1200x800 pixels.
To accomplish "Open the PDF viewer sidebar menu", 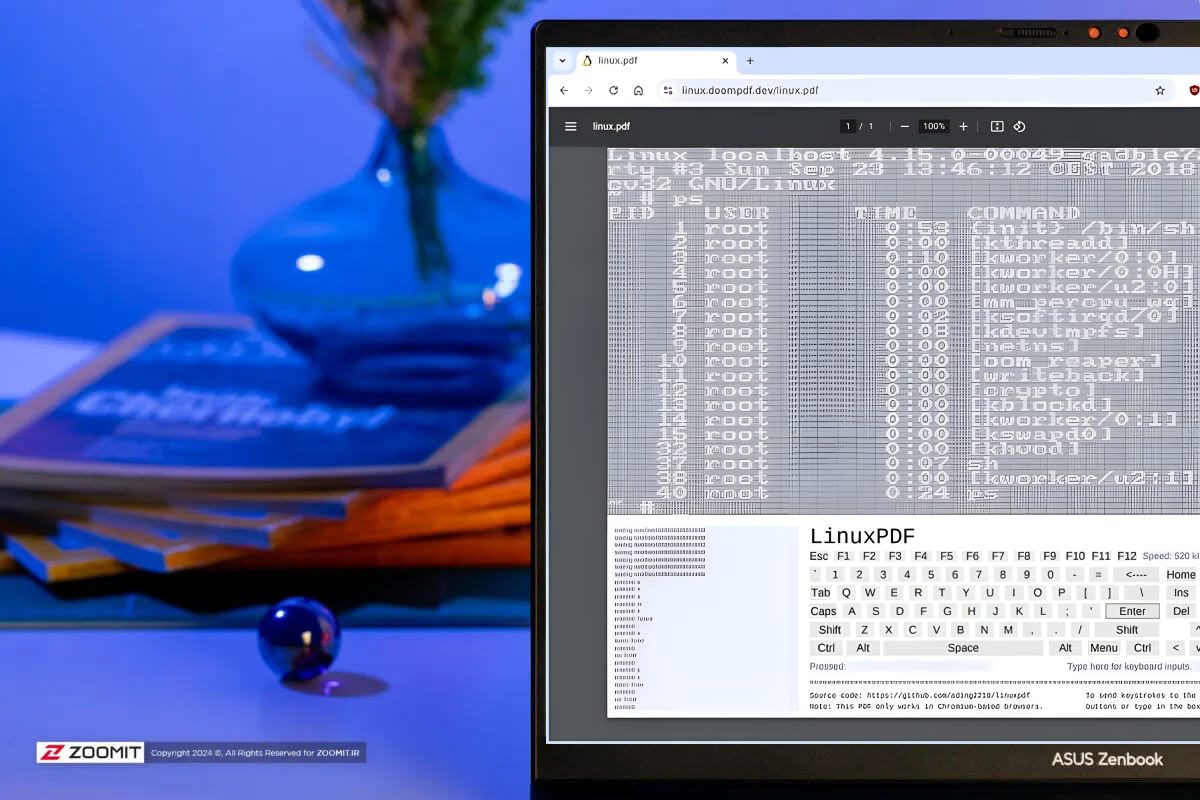I will 571,127.
